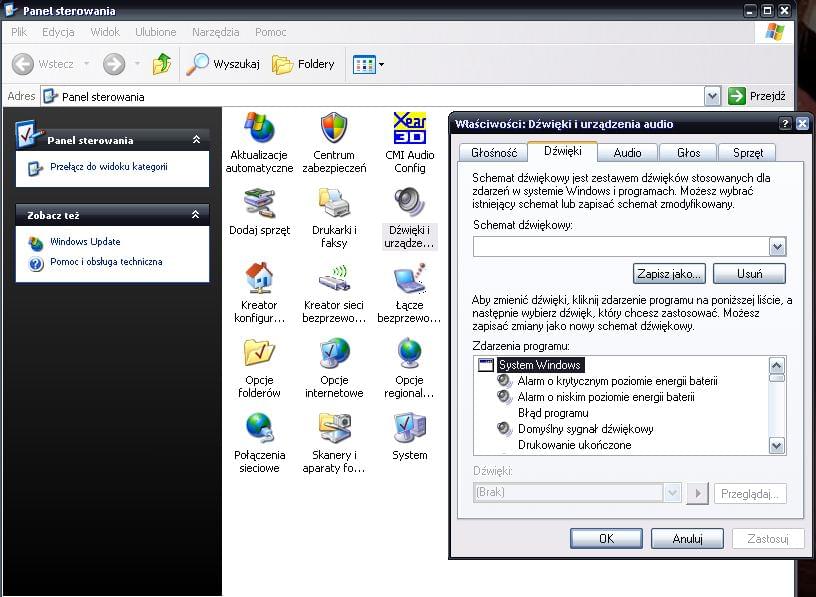Viewport: 816px width, 597px height.
Task: Click the Przeglądaj button
Action: pos(750,493)
